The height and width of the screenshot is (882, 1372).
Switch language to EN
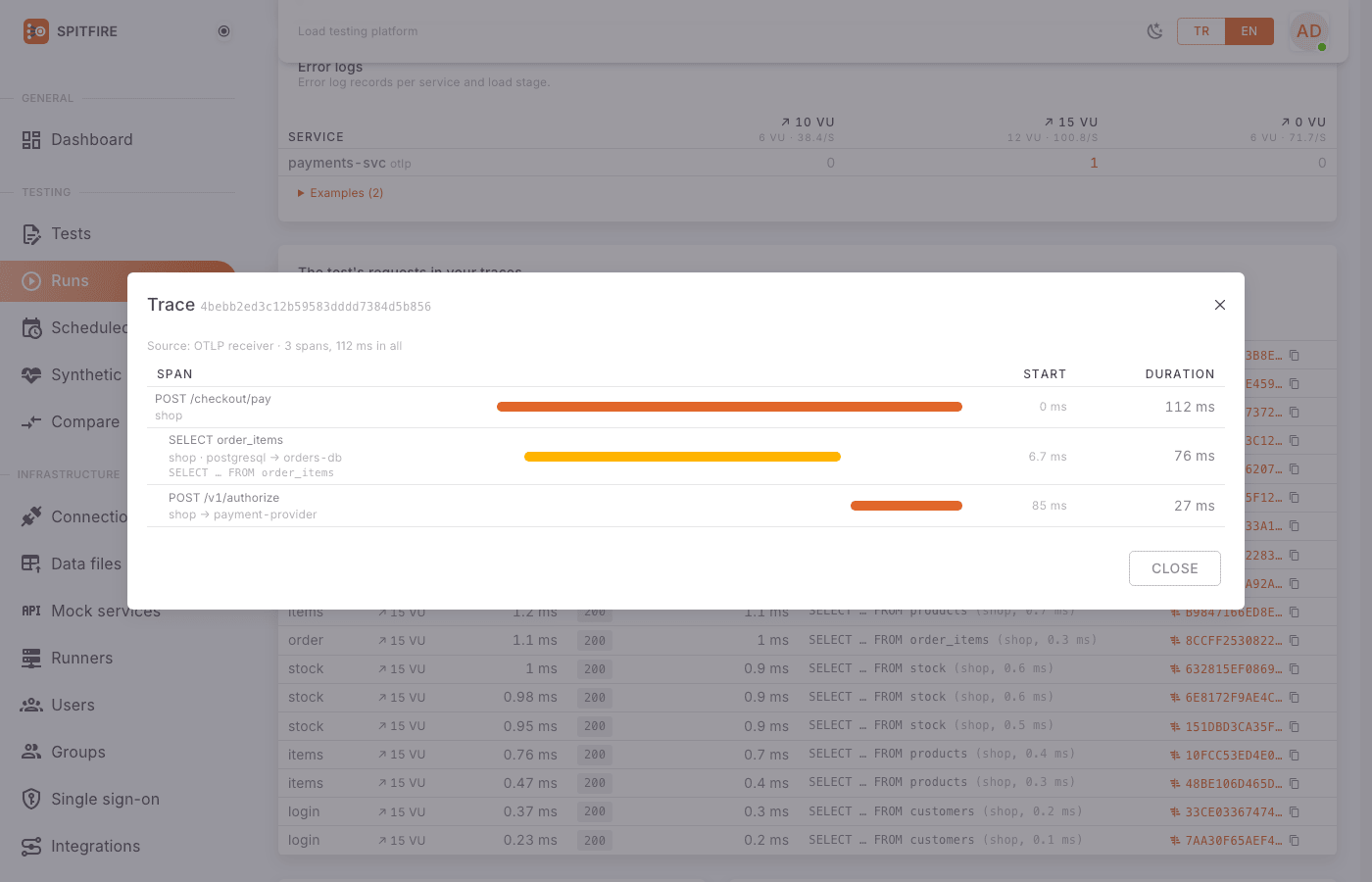1249,31
